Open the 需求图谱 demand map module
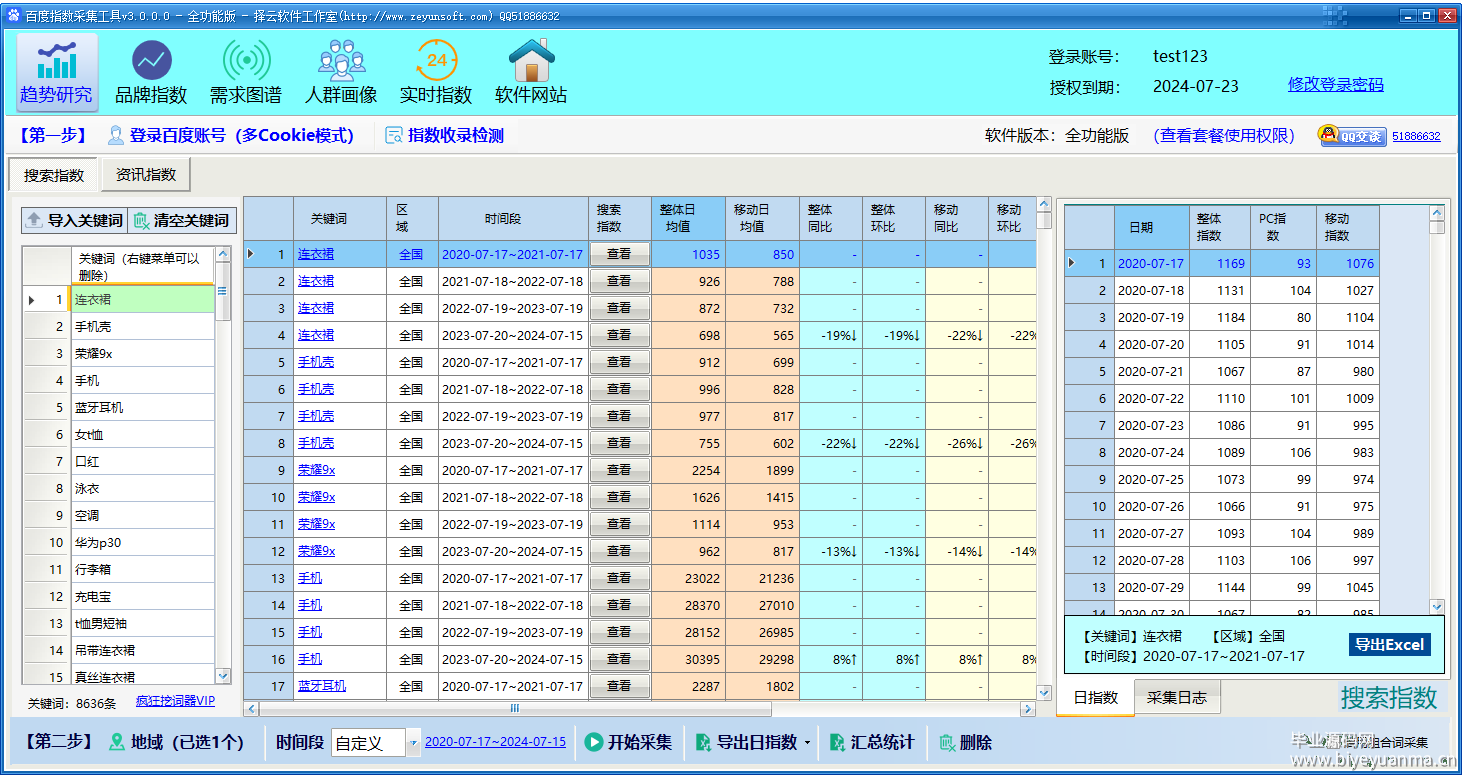 coord(246,72)
